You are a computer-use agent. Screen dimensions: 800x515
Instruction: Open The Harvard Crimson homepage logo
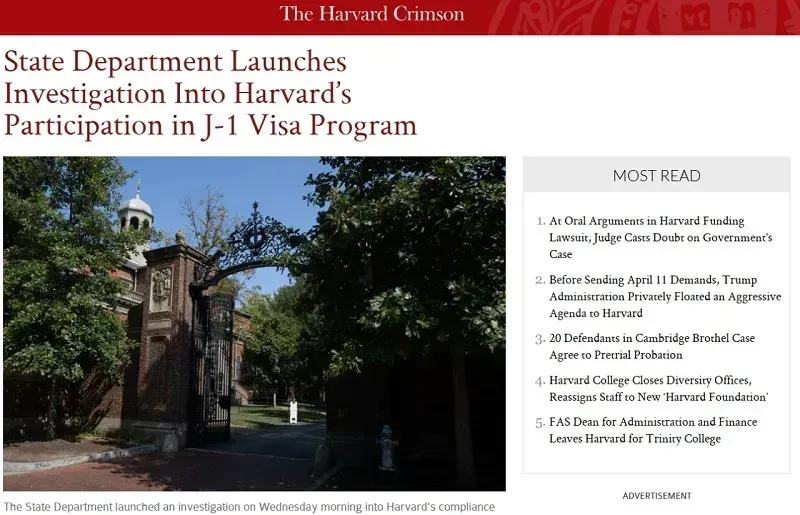pos(372,14)
